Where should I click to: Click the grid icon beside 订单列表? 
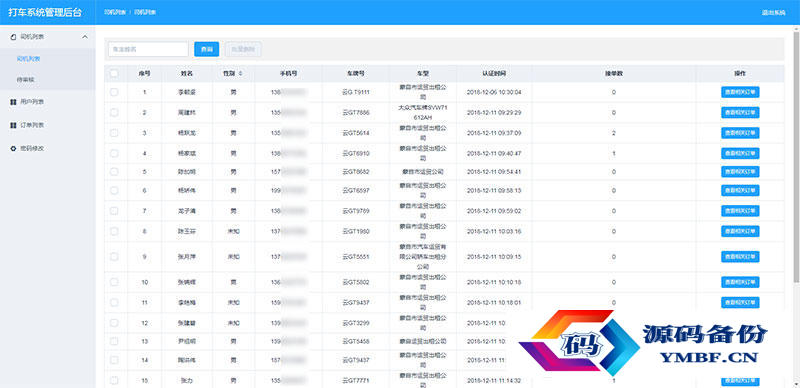coord(13,125)
